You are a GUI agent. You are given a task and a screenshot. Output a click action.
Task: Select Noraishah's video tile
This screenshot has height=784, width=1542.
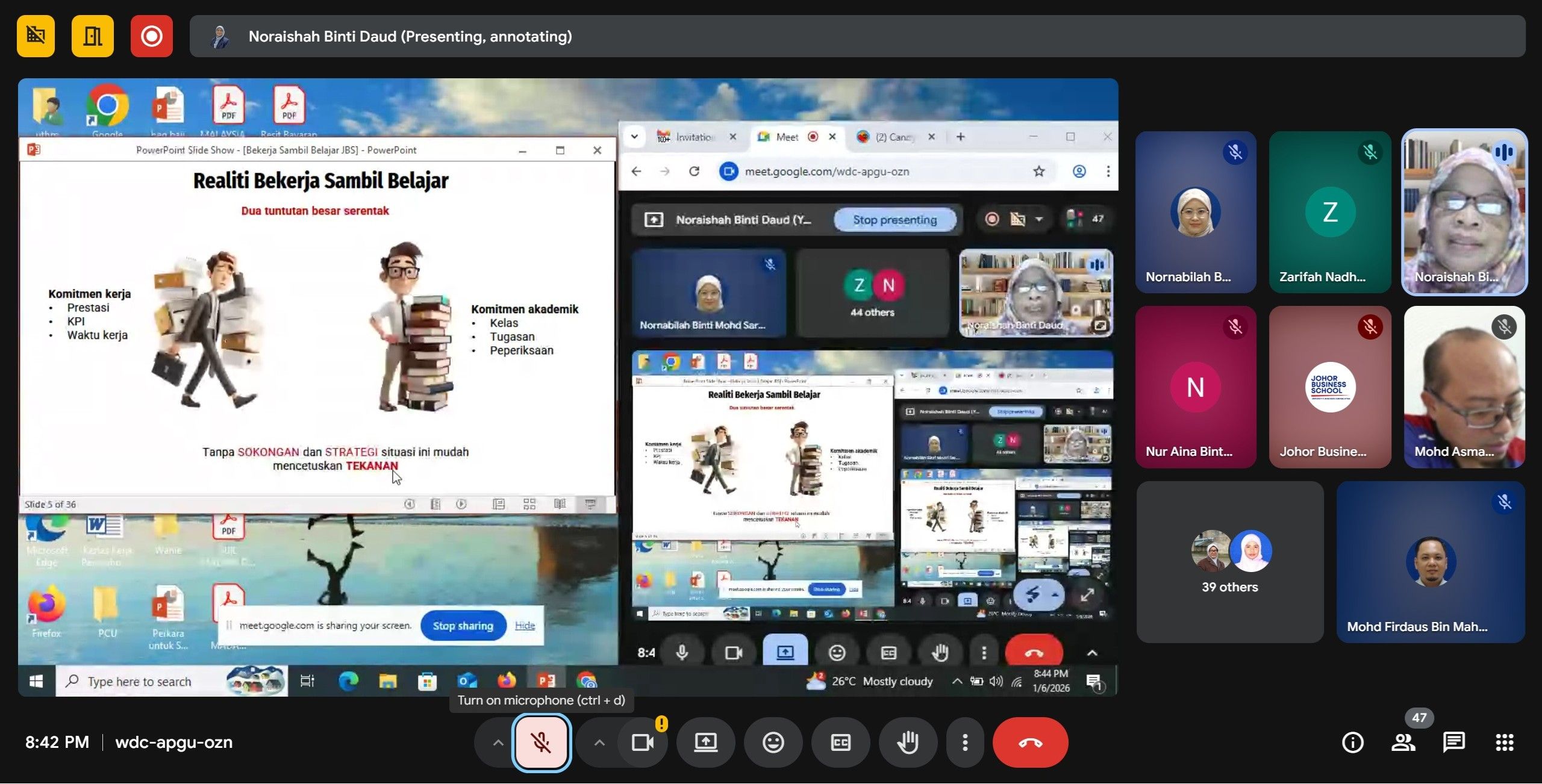coord(1464,212)
